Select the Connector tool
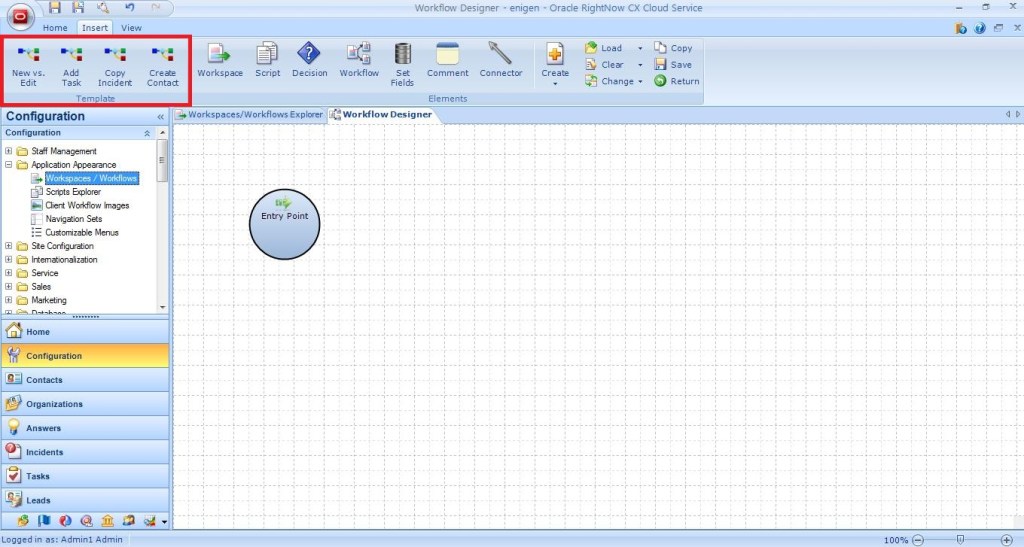The image size is (1024, 547). coord(501,61)
